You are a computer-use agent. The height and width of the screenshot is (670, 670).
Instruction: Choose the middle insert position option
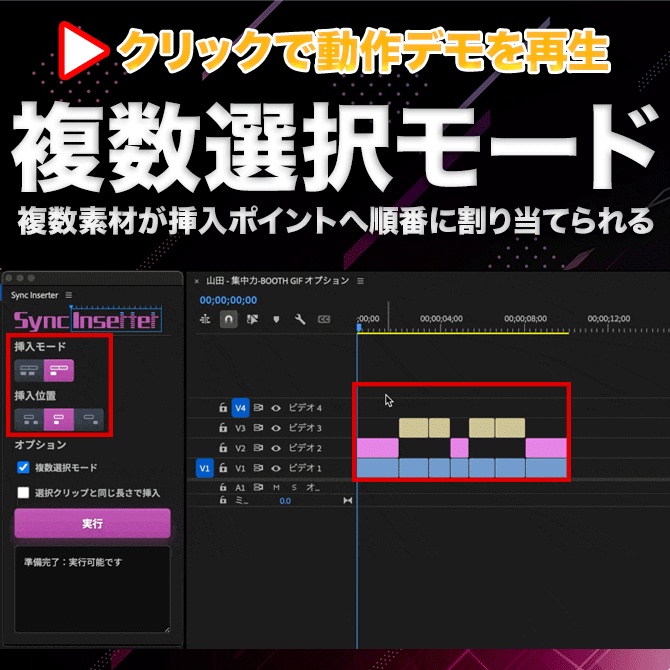coord(59,419)
